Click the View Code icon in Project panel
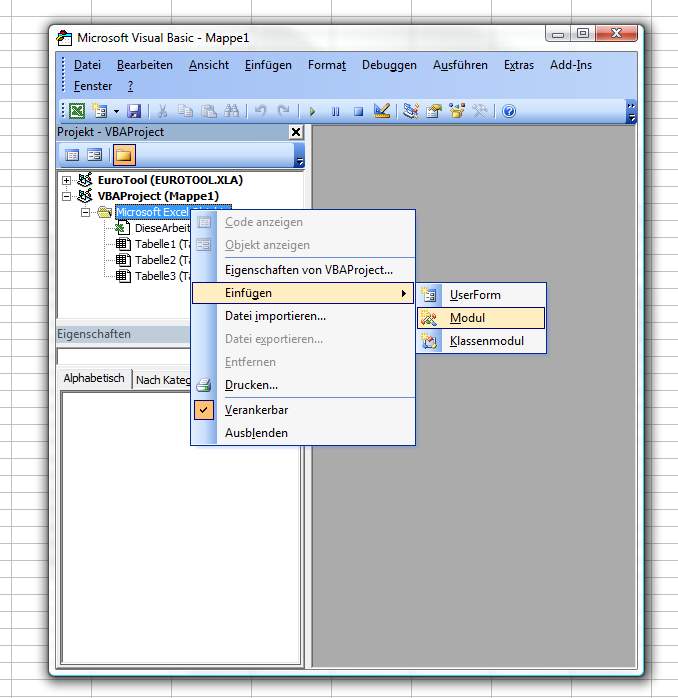Screen dimensions: 678x698 point(72,155)
